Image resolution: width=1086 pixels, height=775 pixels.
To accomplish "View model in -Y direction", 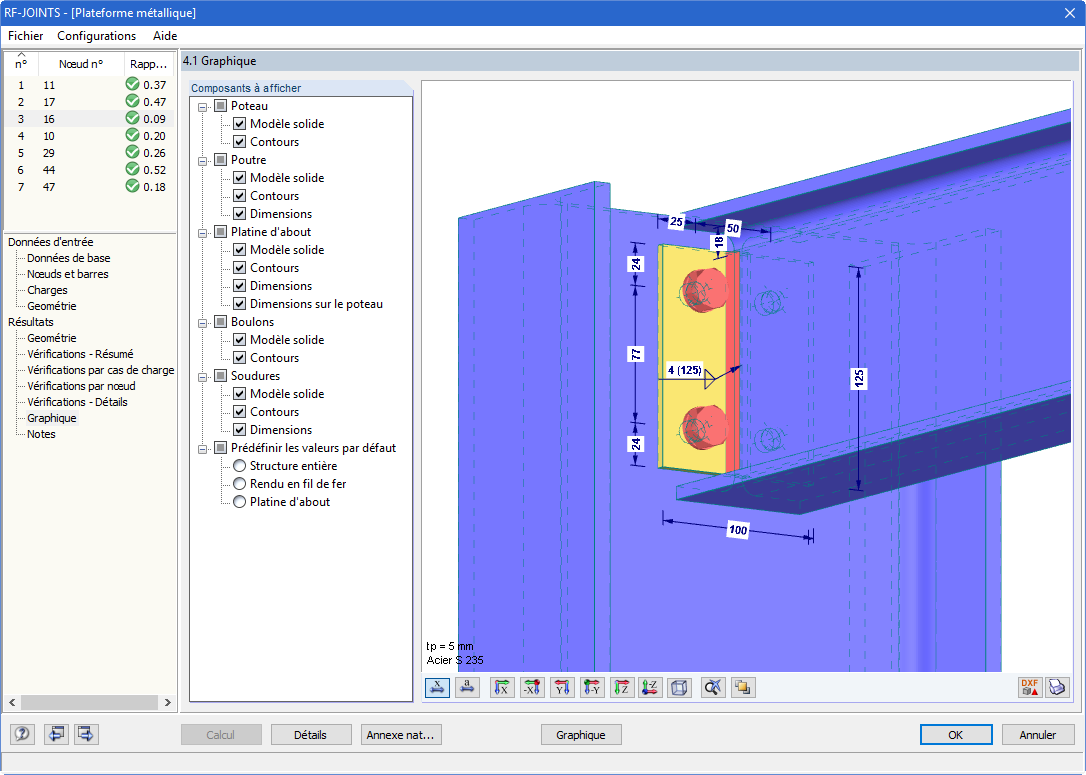I will coord(591,688).
